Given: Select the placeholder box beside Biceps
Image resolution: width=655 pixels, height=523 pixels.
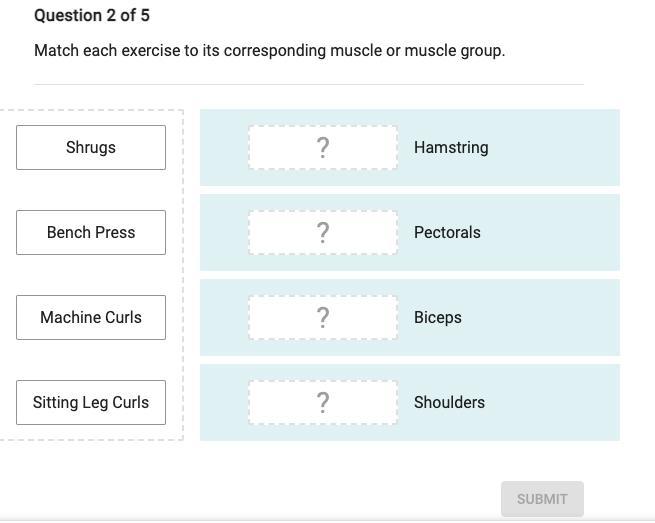Looking at the screenshot, I should pos(323,317).
